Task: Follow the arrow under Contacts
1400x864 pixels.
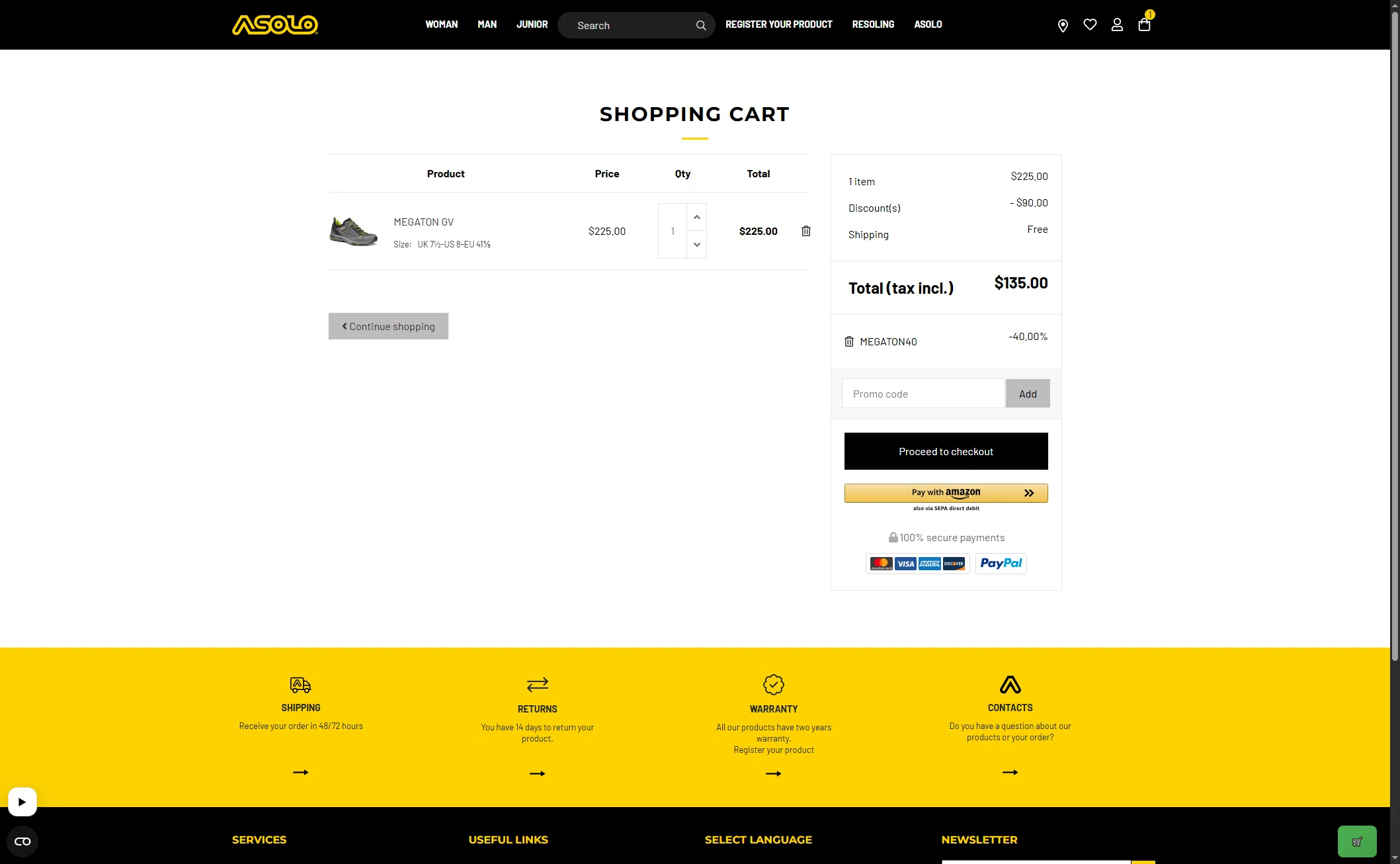Action: [1010, 772]
